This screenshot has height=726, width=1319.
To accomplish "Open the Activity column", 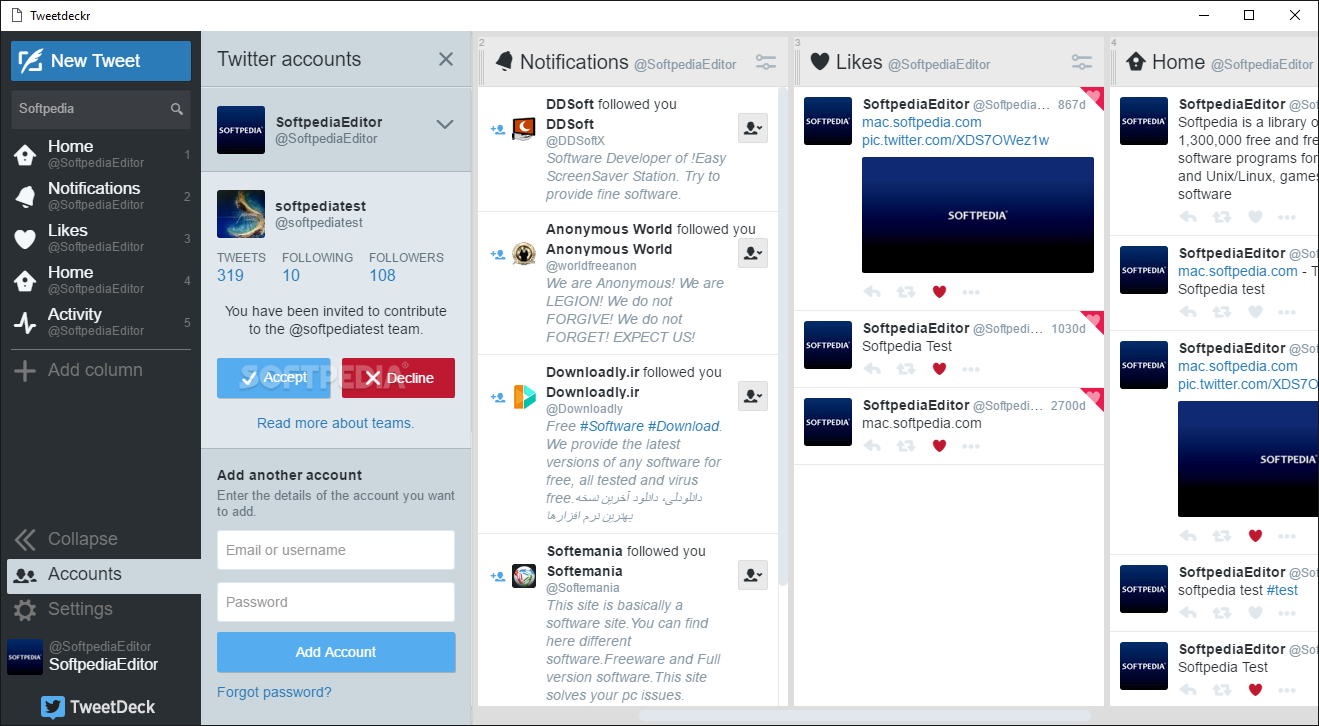I will [100, 321].
